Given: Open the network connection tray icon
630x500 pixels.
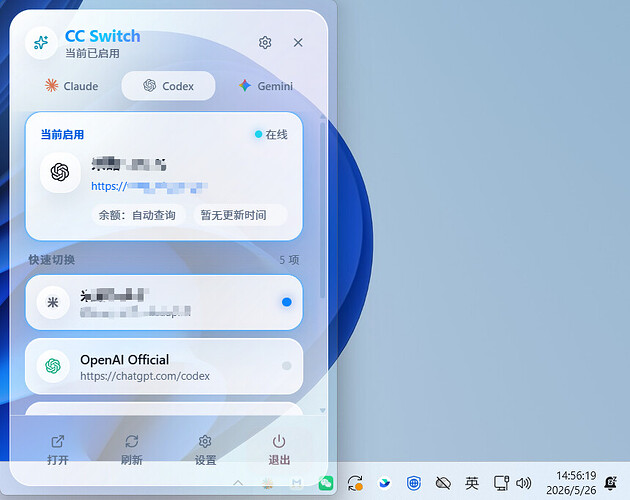Looking at the screenshot, I should coord(501,483).
